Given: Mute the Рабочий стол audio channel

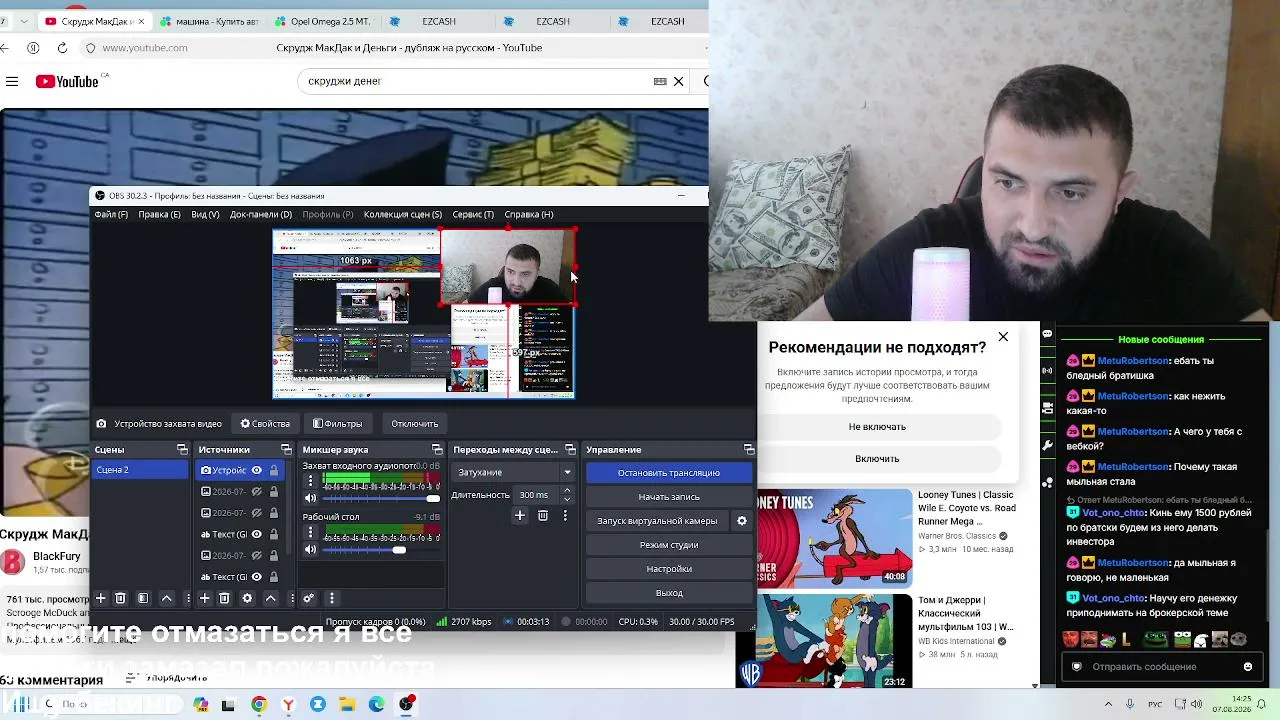Looking at the screenshot, I should (310, 549).
